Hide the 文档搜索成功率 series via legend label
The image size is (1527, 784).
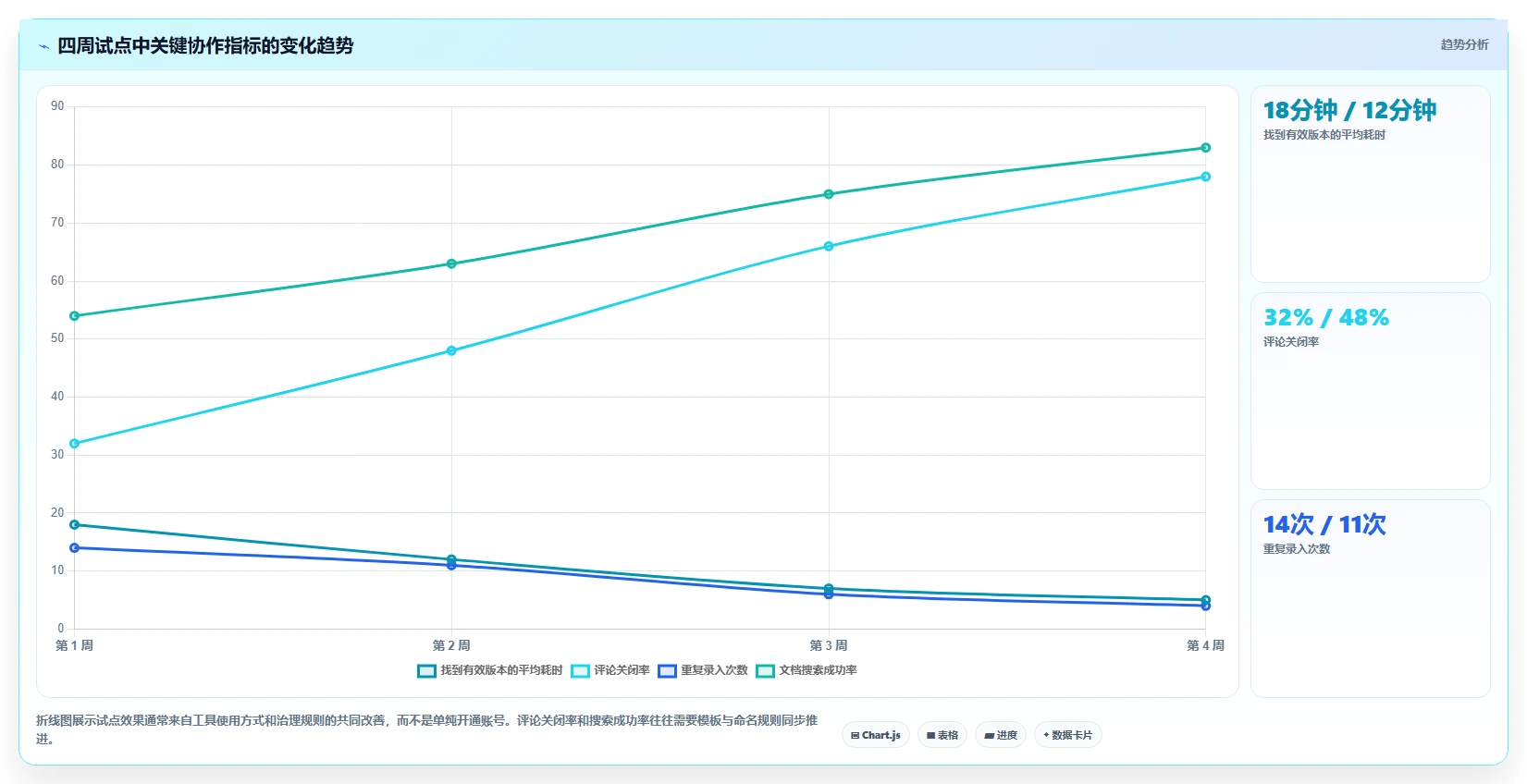[x=818, y=670]
